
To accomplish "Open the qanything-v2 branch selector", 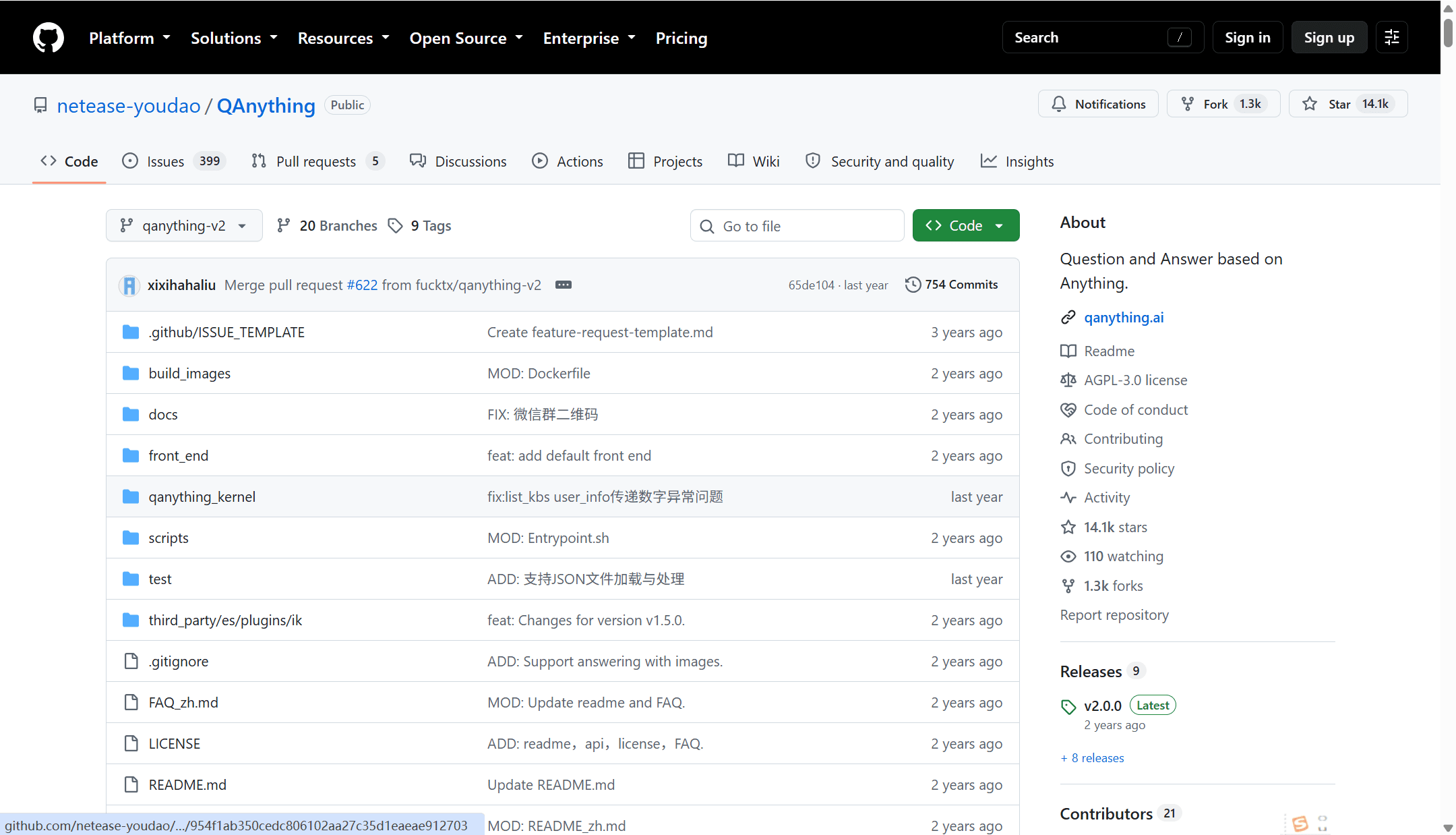I will (x=184, y=225).
